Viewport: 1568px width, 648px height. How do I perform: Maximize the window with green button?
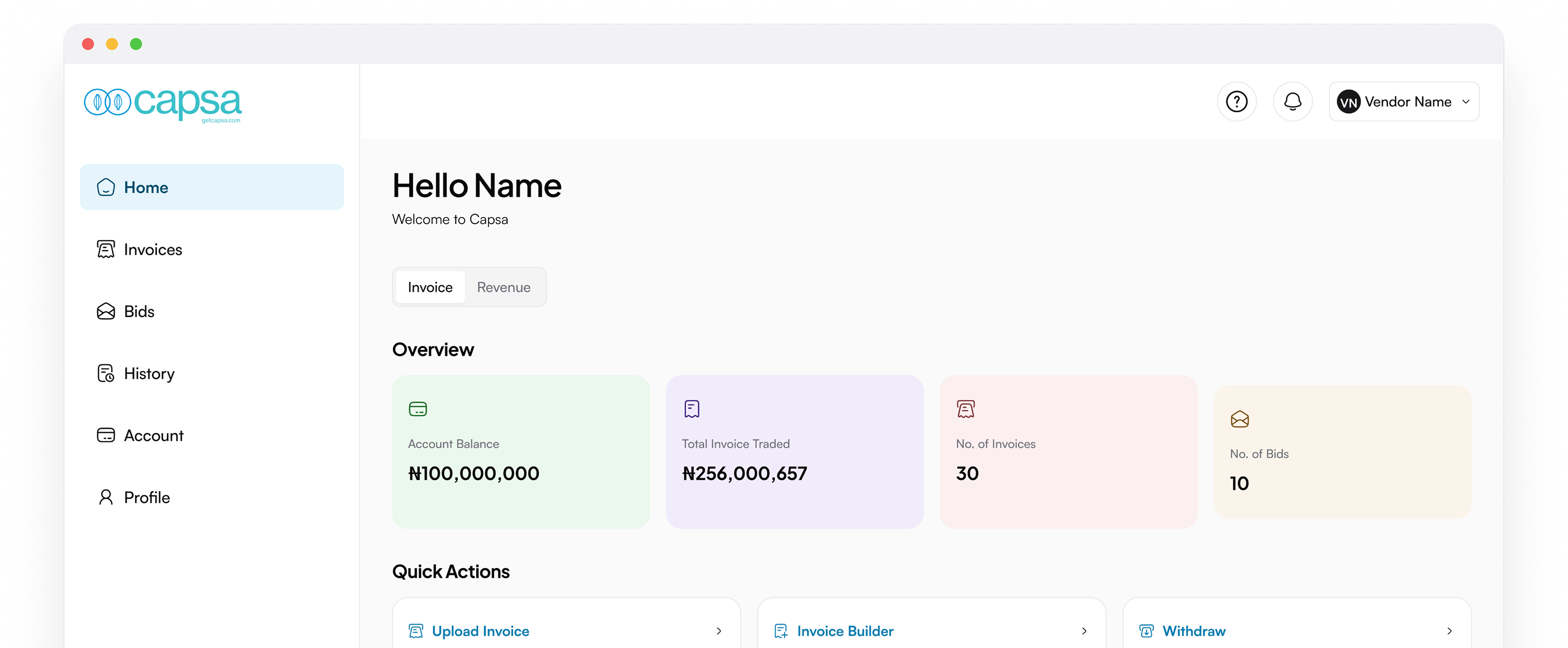click(x=136, y=44)
